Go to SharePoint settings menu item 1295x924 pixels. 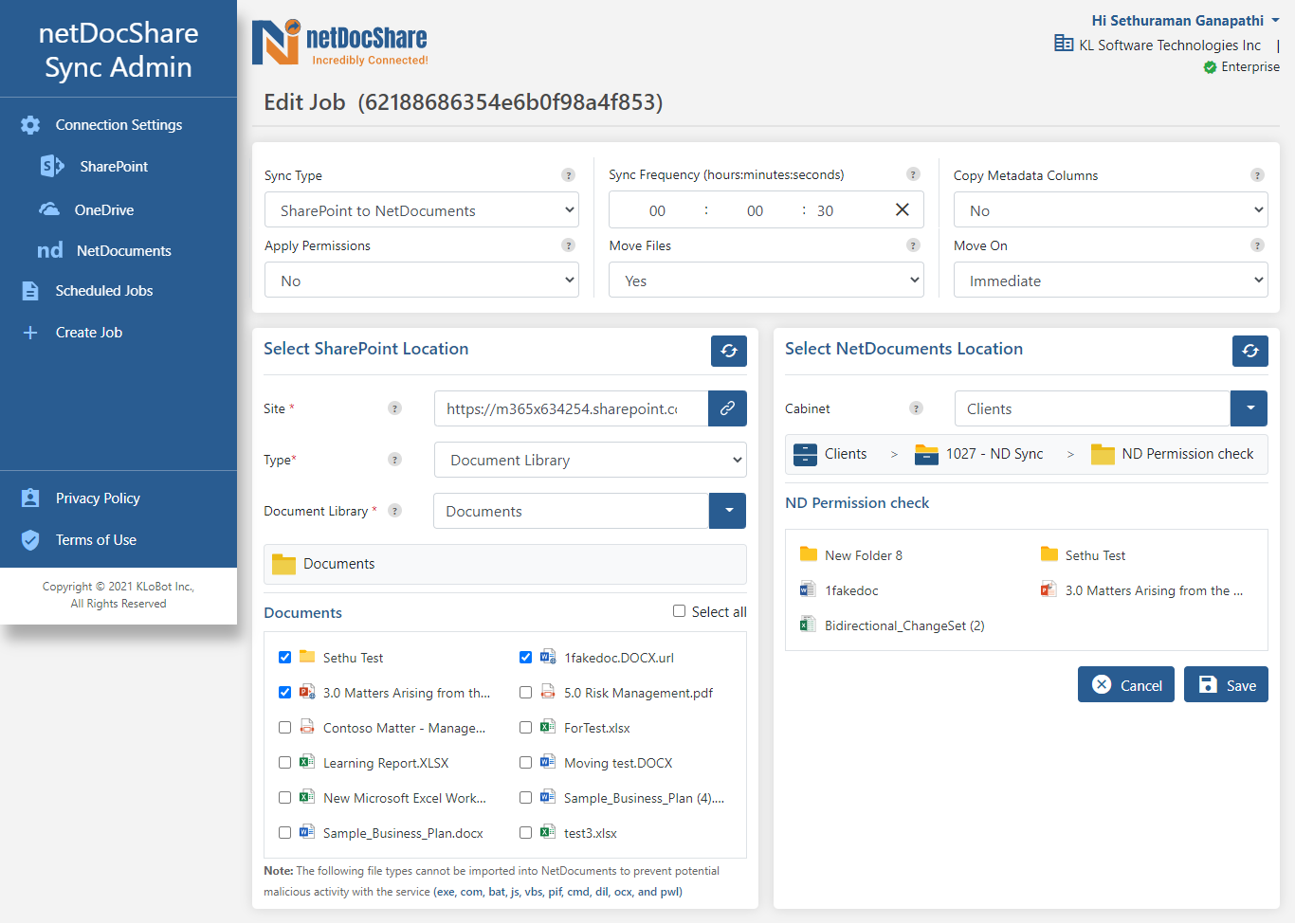click(114, 167)
